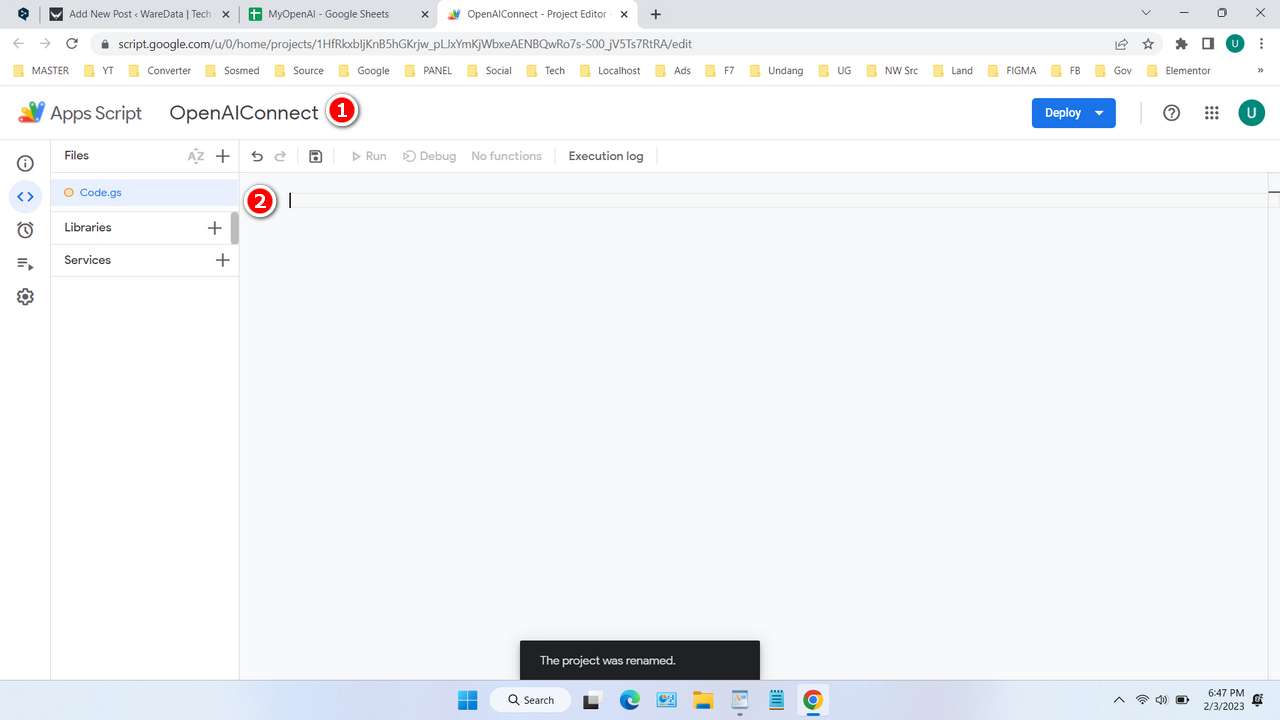Expand the Deploy dropdown arrow
Screen dimensions: 1280x720
tap(1098, 113)
